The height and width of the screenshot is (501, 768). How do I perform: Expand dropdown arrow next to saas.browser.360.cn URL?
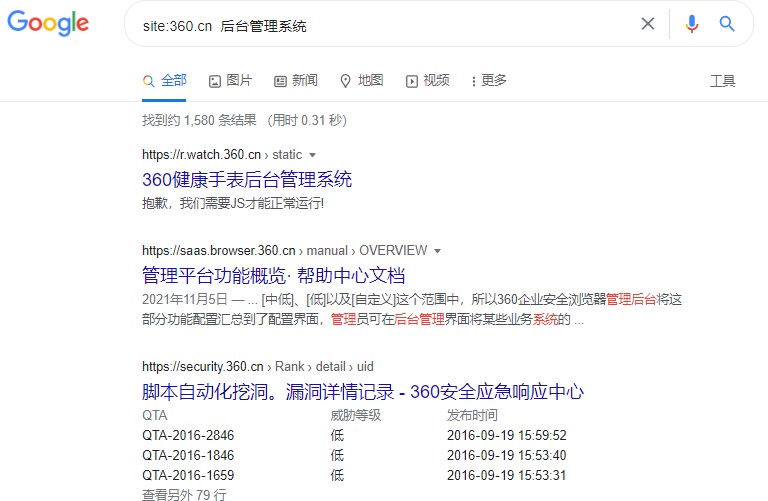(x=437, y=251)
